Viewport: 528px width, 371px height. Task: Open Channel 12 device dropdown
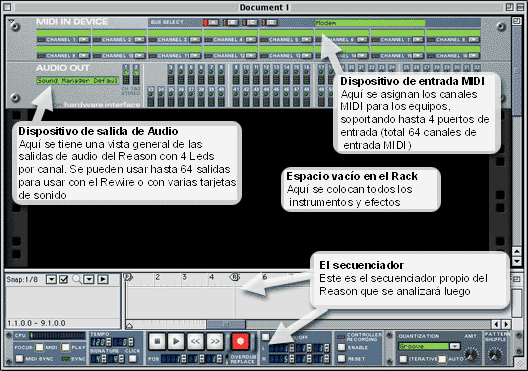[x=251, y=56]
